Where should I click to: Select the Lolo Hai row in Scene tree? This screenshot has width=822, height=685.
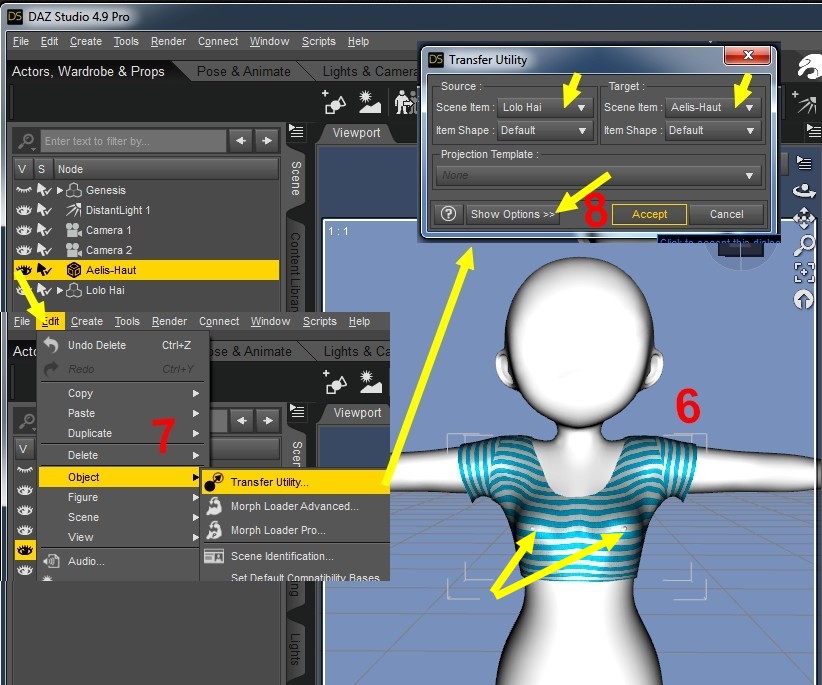tap(146, 290)
